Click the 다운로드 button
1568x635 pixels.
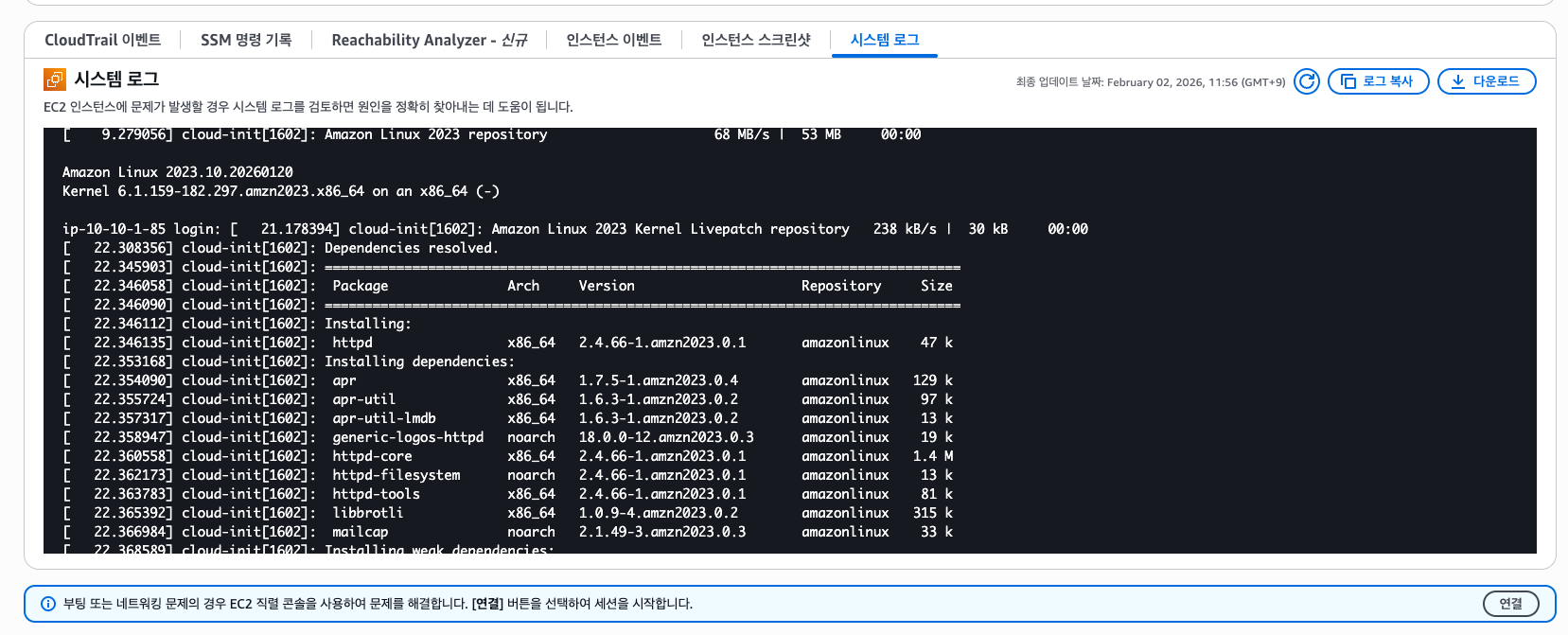[1486, 81]
